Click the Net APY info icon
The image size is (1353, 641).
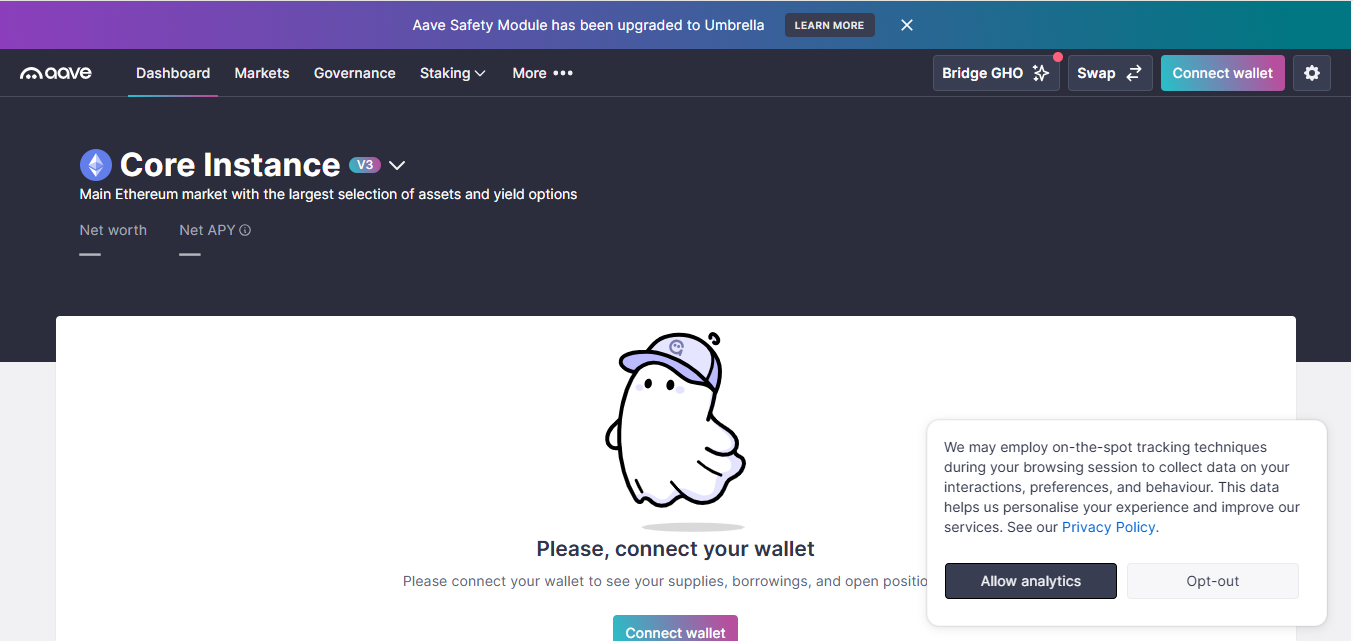245,230
